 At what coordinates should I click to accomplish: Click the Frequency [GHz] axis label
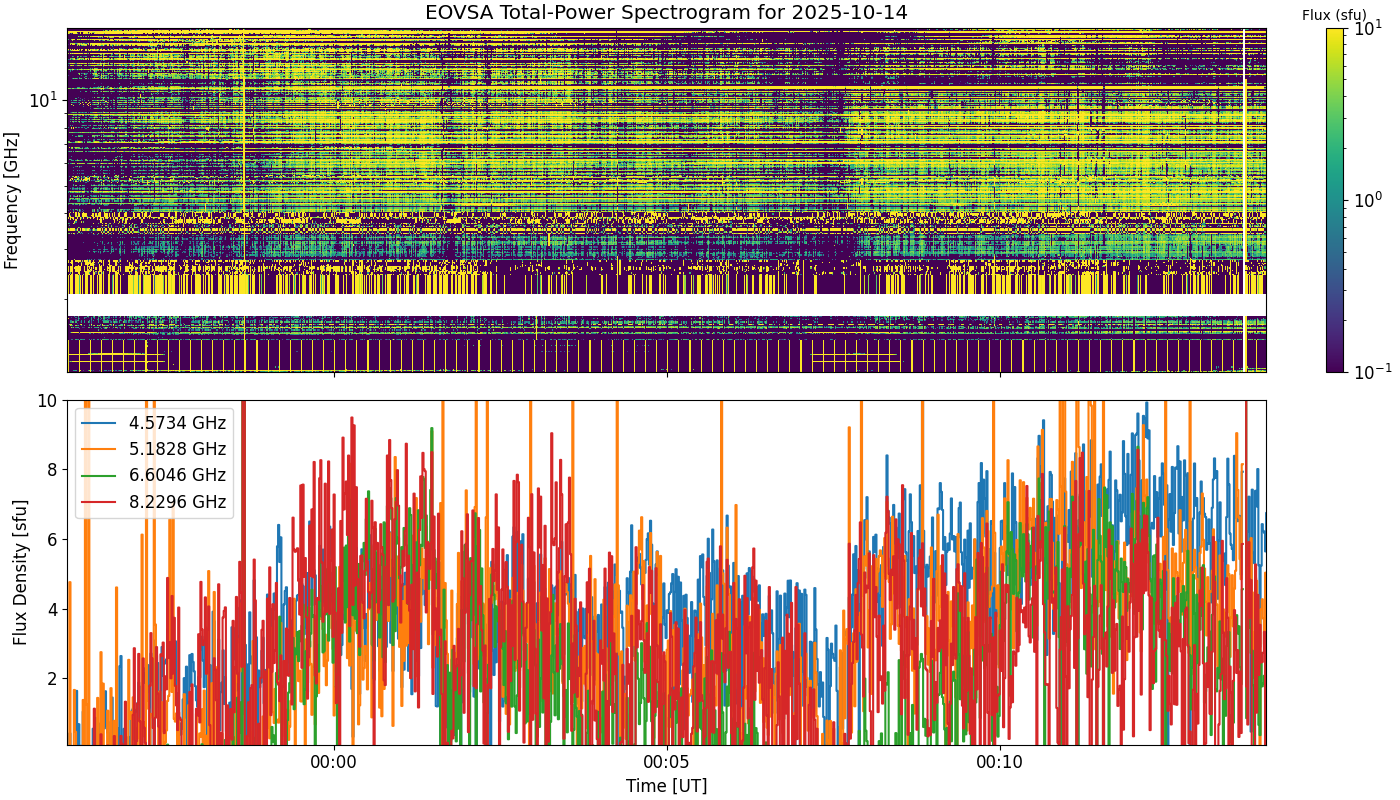12,200
